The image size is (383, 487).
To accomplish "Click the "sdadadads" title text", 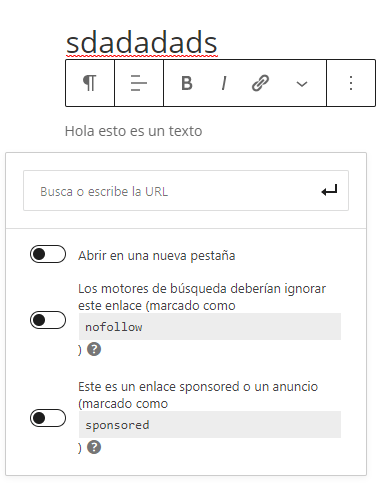I will pyautogui.click(x=142, y=42).
